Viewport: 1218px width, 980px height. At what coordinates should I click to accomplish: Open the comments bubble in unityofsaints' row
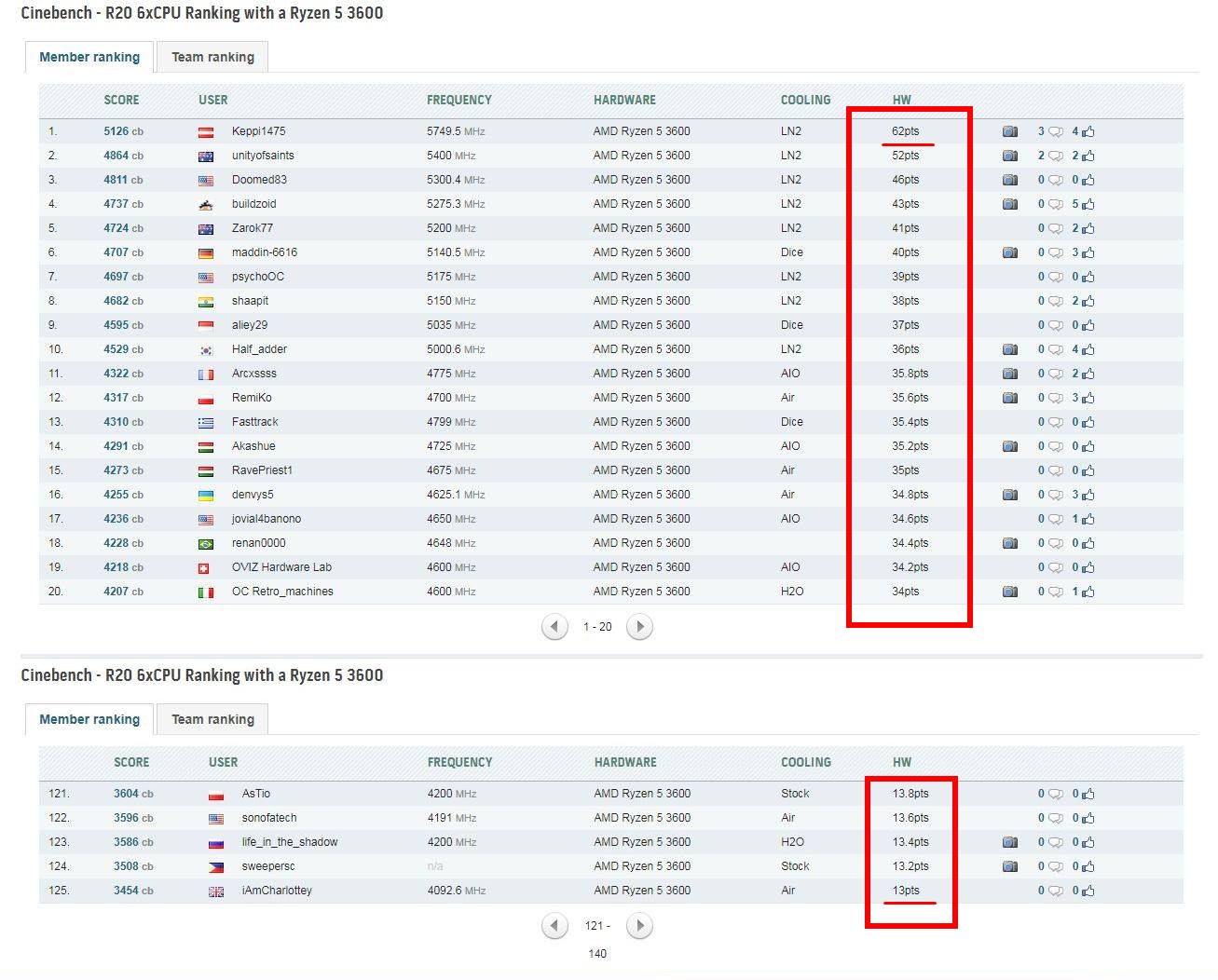(1056, 157)
